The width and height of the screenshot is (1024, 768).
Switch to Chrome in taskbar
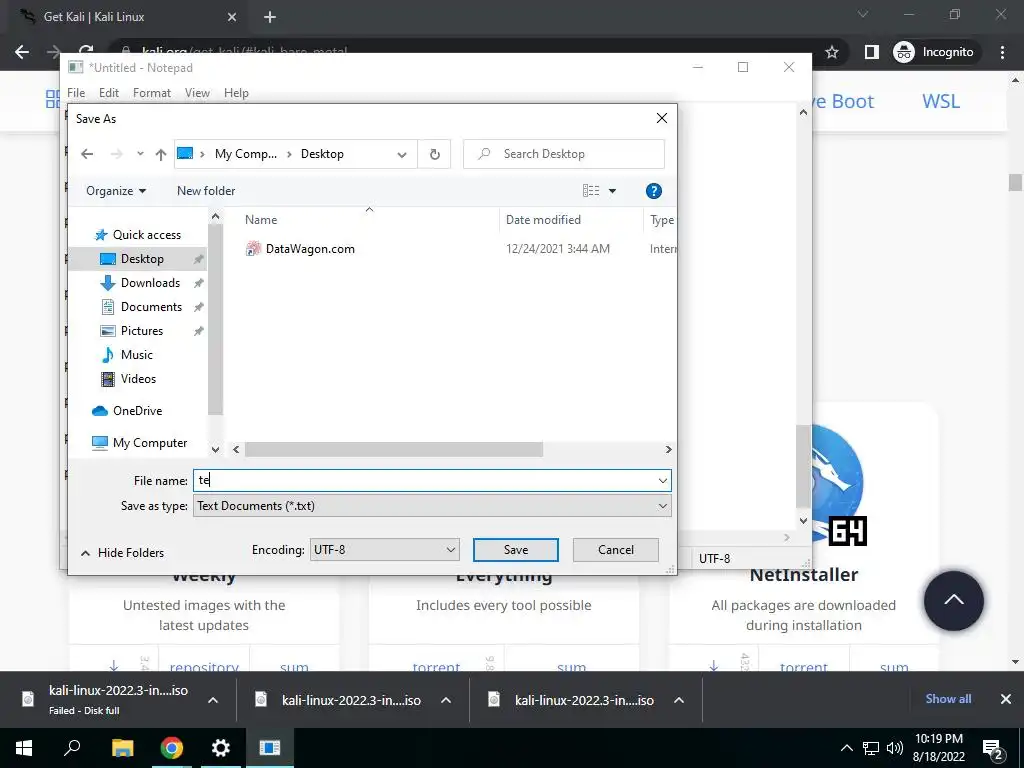tap(172, 748)
